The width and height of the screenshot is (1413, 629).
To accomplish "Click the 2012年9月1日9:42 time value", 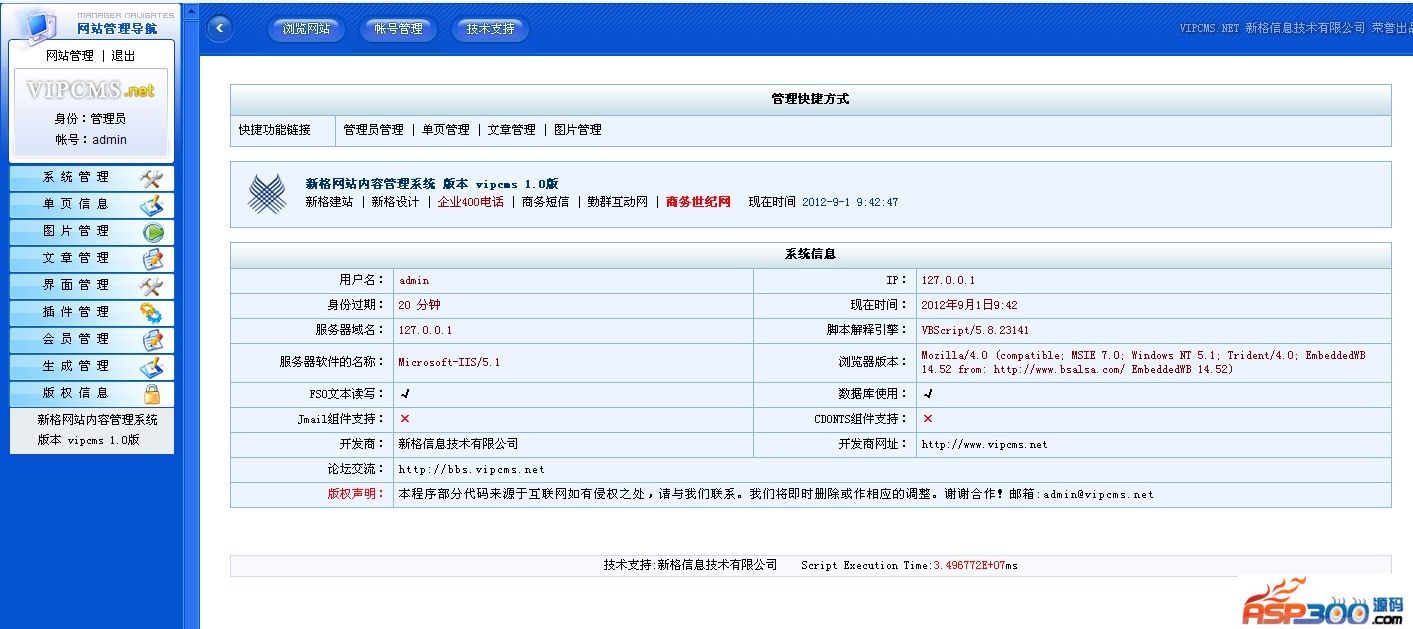I will pyautogui.click(x=969, y=305).
